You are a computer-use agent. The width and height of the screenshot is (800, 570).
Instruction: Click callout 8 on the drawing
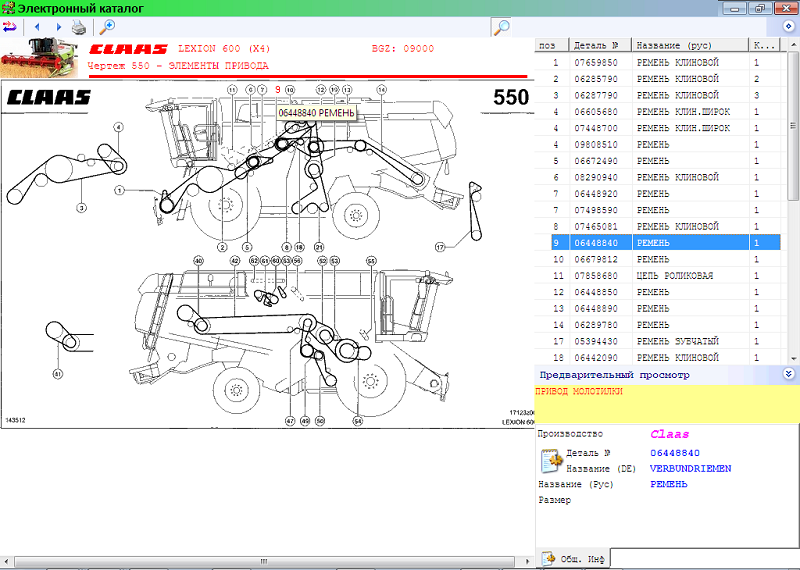(286, 247)
